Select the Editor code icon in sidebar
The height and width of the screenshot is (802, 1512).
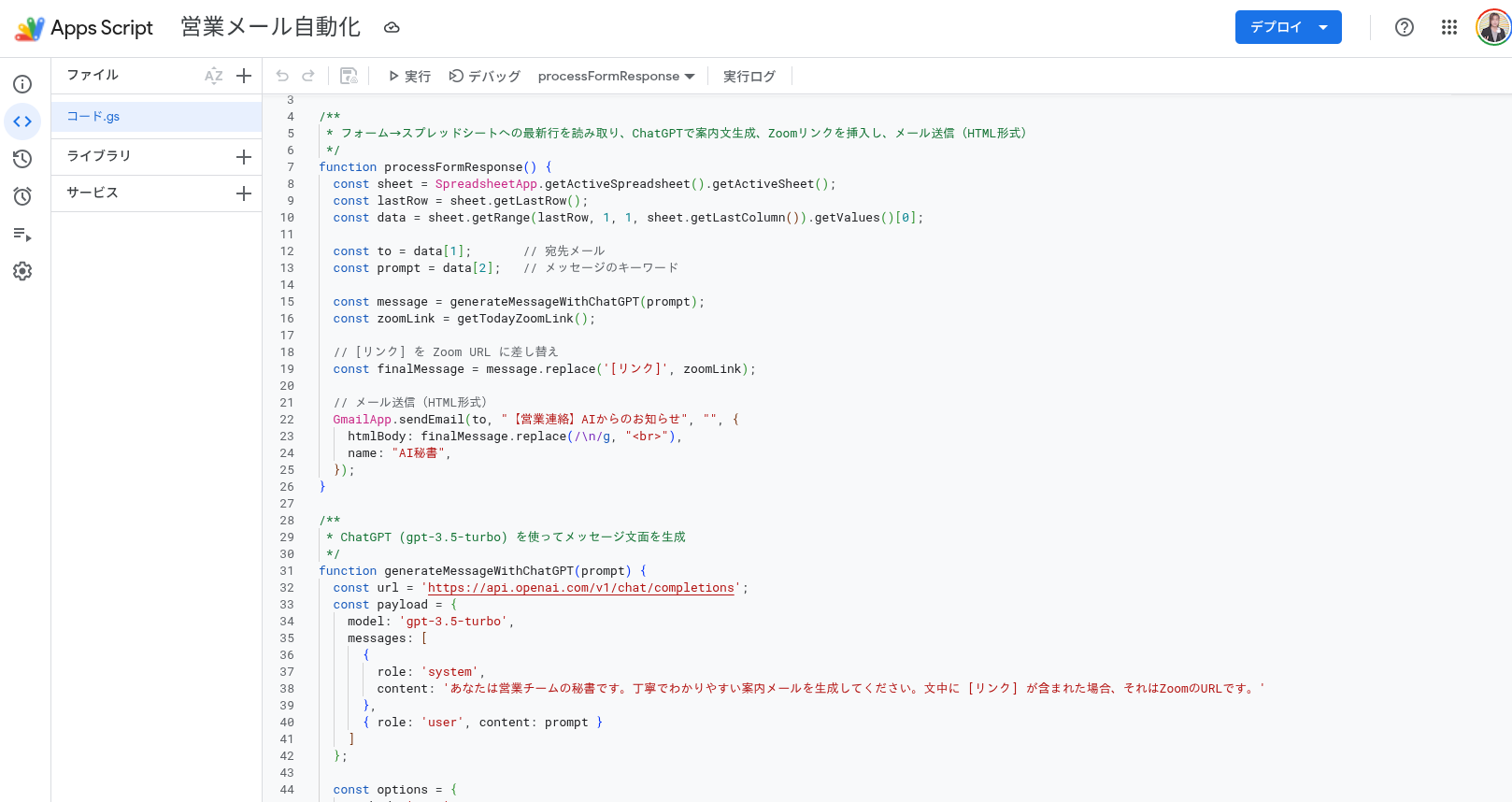pos(22,122)
